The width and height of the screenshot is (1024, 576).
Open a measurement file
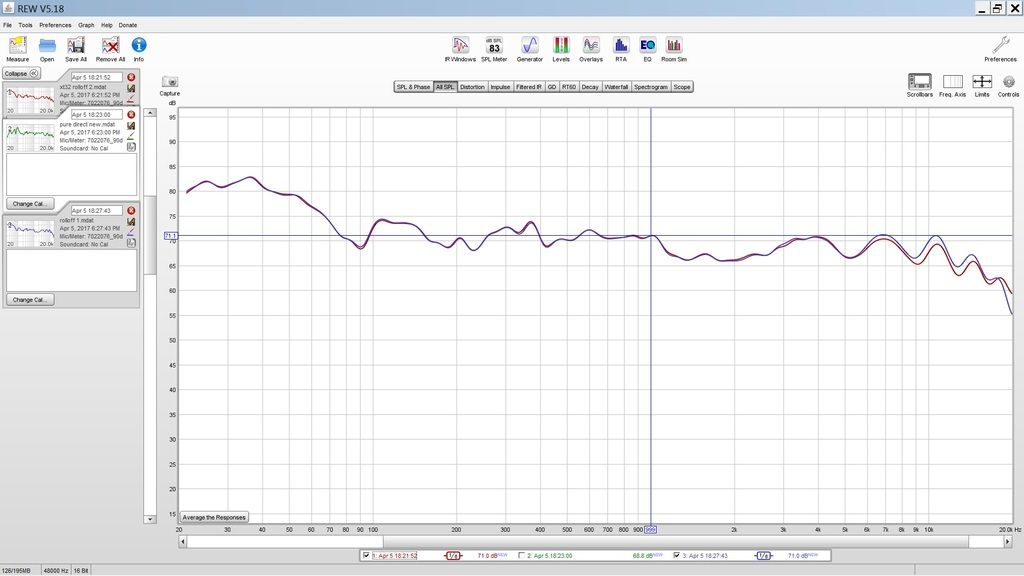click(47, 49)
